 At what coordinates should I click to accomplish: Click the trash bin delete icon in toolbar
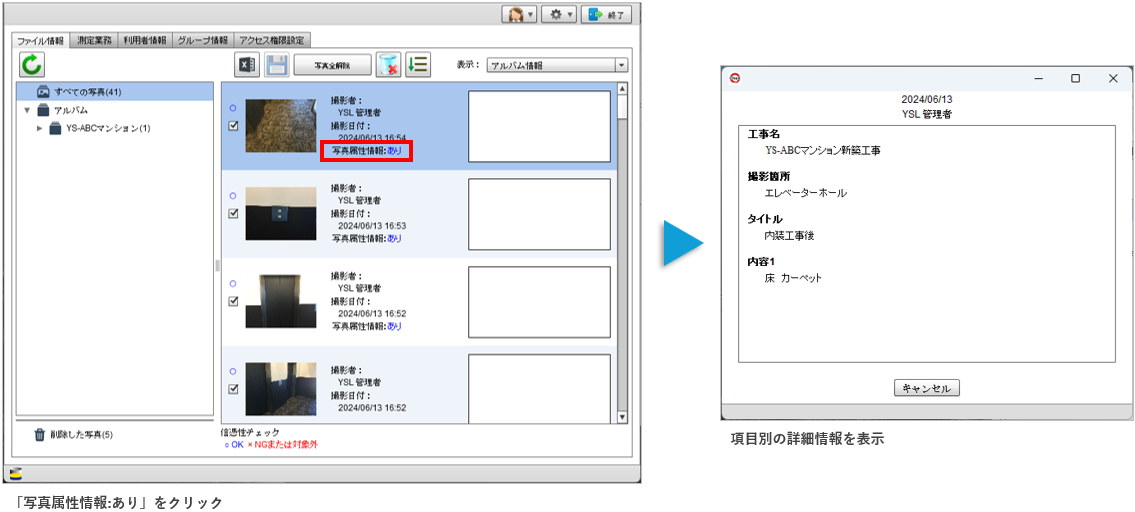(389, 65)
